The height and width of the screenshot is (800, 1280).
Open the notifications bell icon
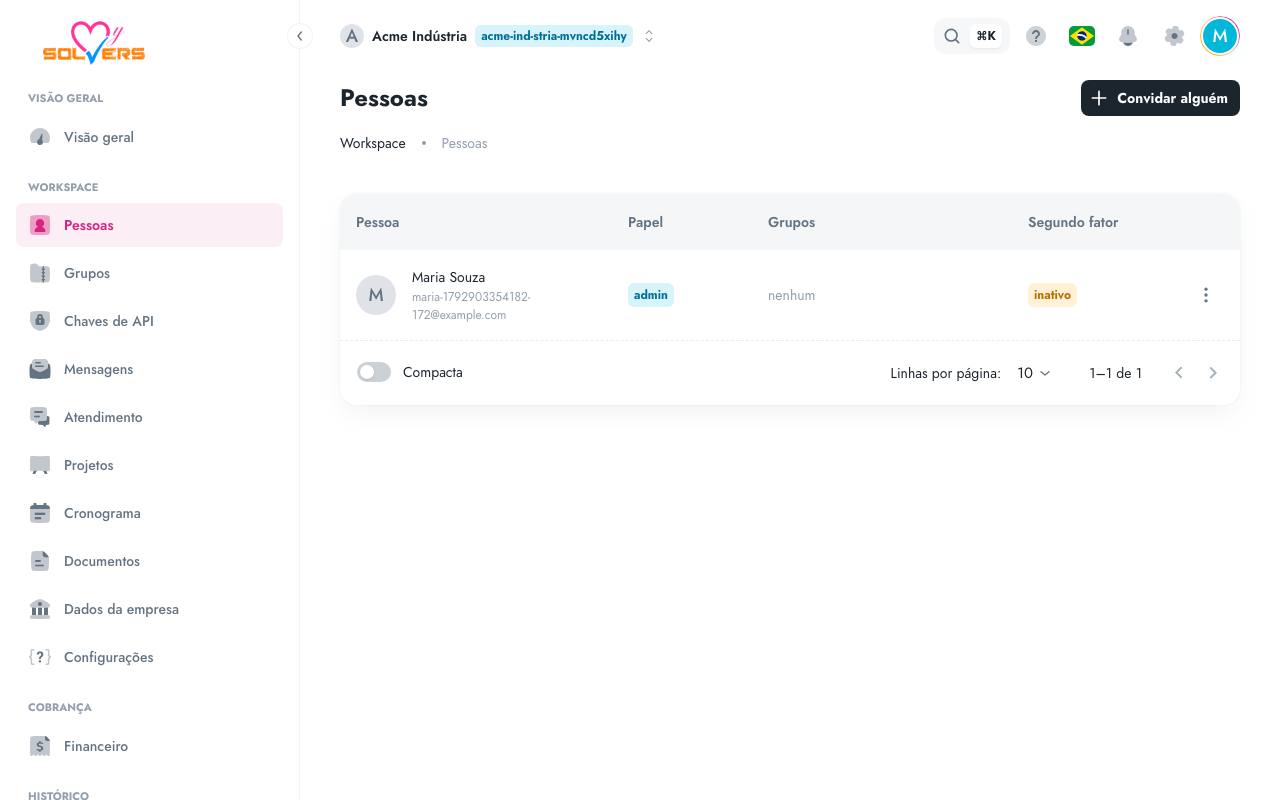pyautogui.click(x=1128, y=36)
